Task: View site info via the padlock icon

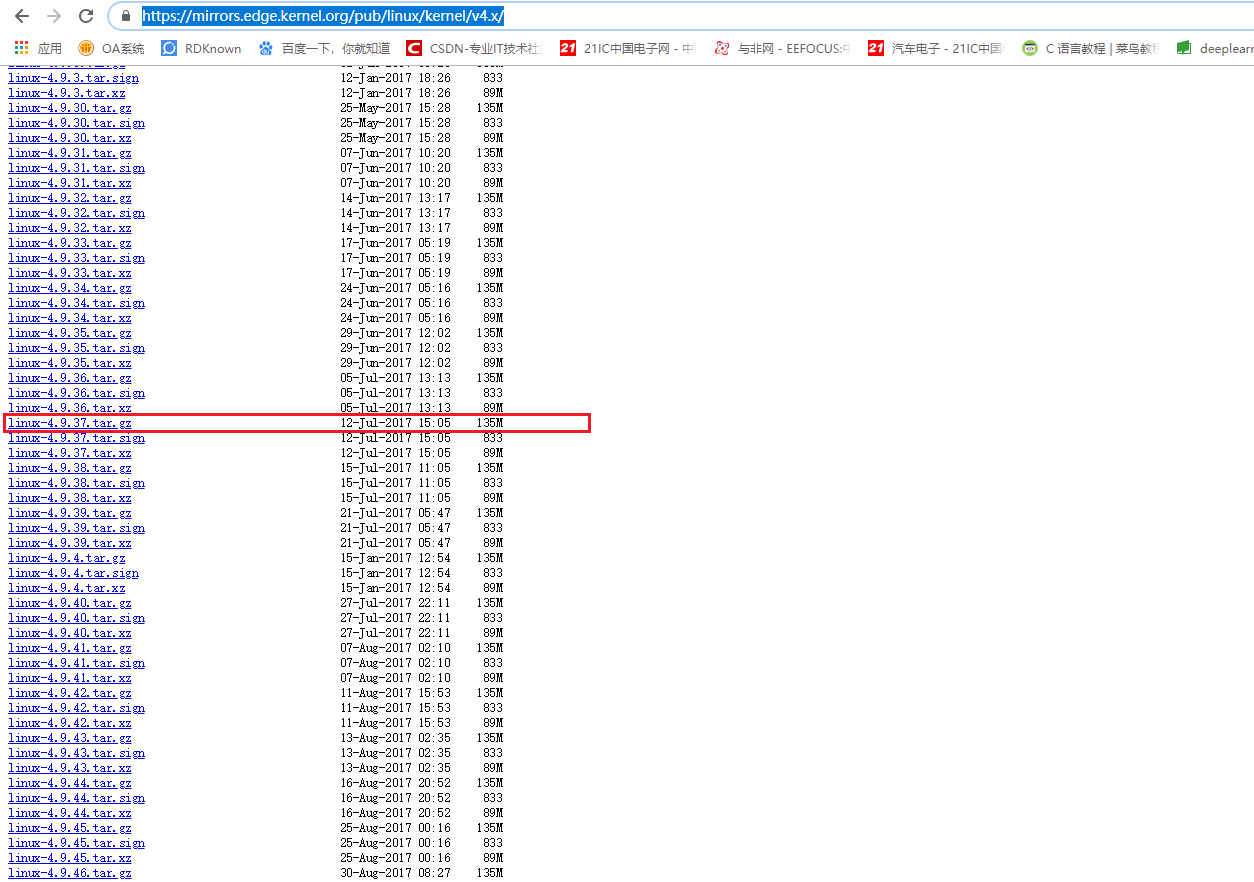Action: tap(126, 16)
